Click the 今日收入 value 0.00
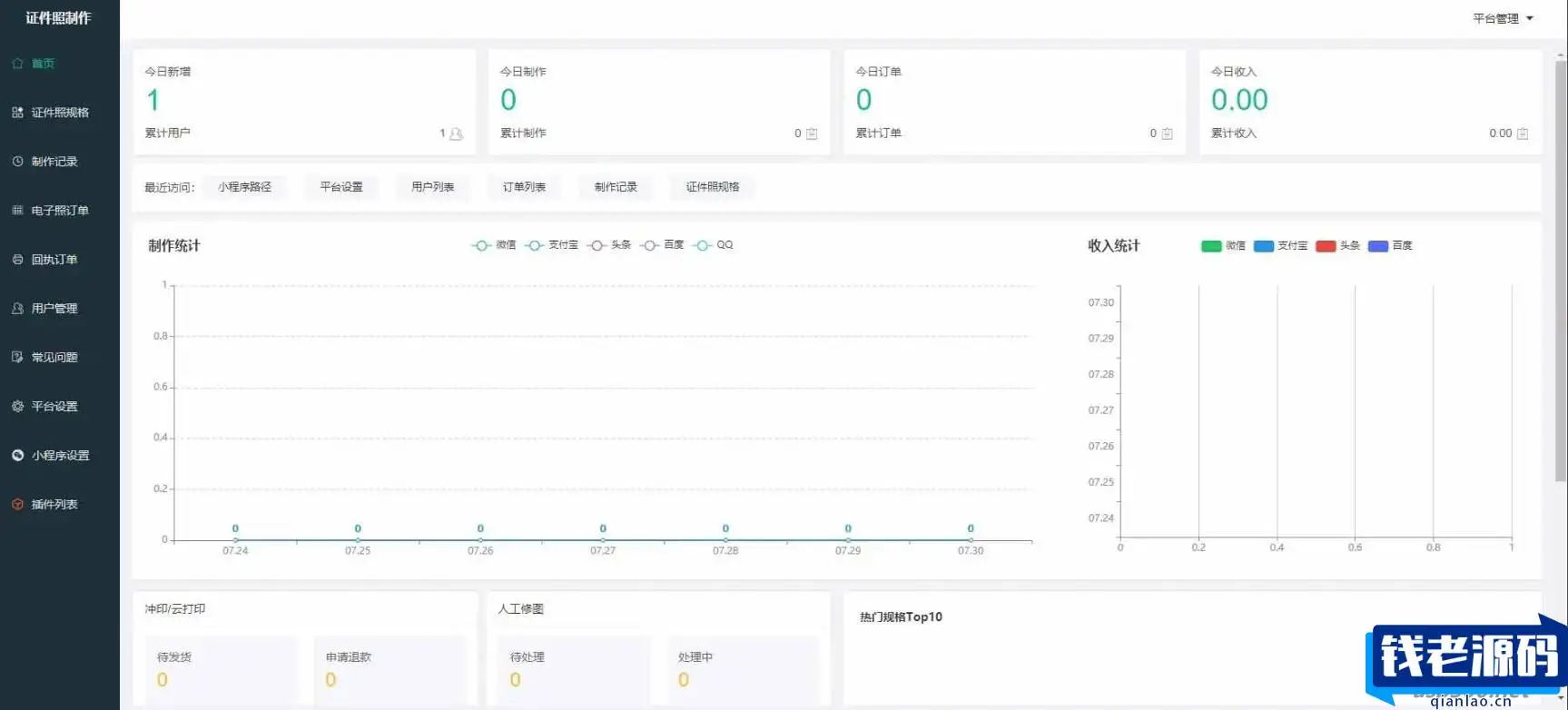Image resolution: width=1568 pixels, height=710 pixels. [x=1239, y=100]
